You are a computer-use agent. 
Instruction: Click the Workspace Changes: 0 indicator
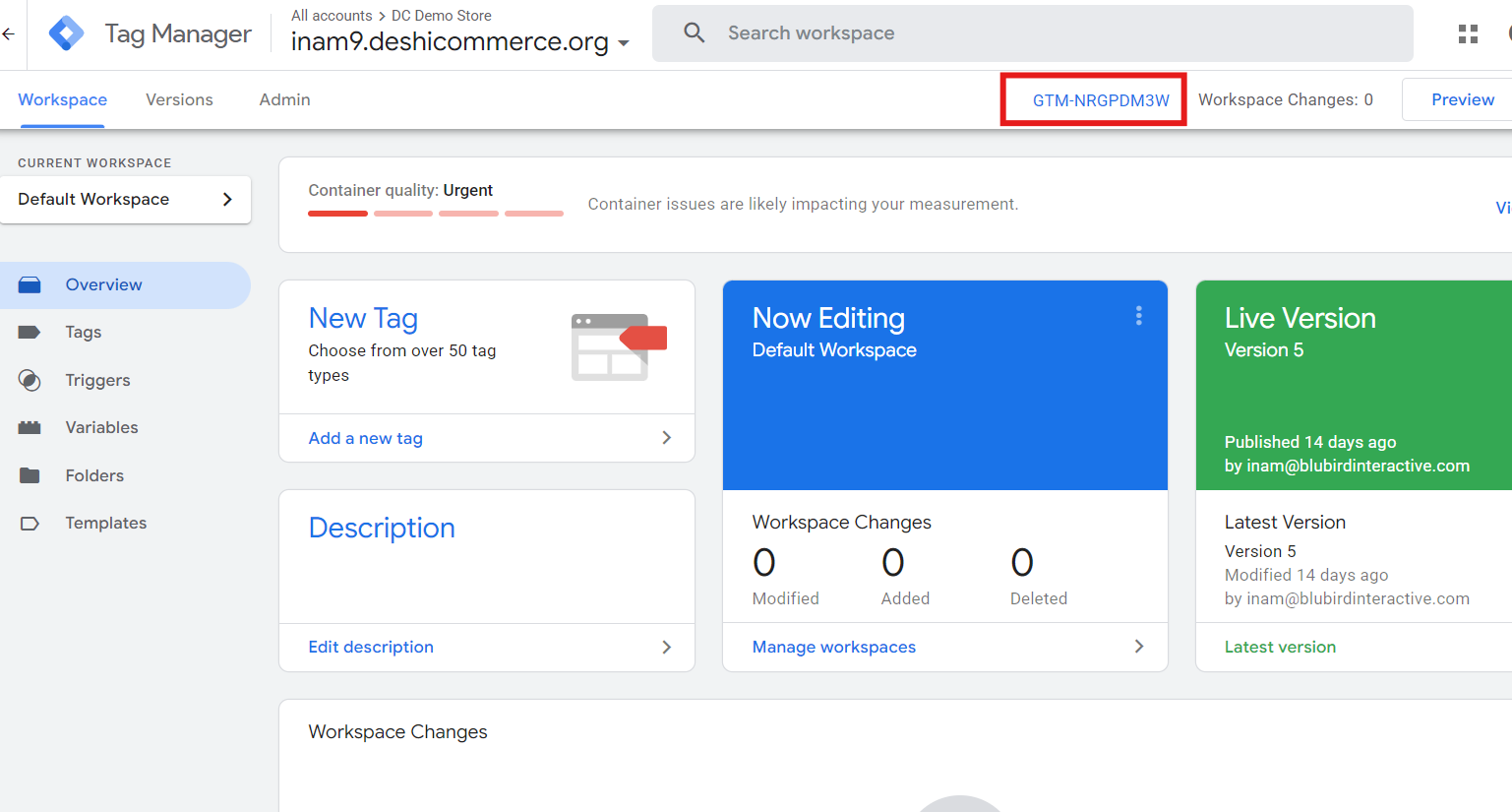(1285, 99)
